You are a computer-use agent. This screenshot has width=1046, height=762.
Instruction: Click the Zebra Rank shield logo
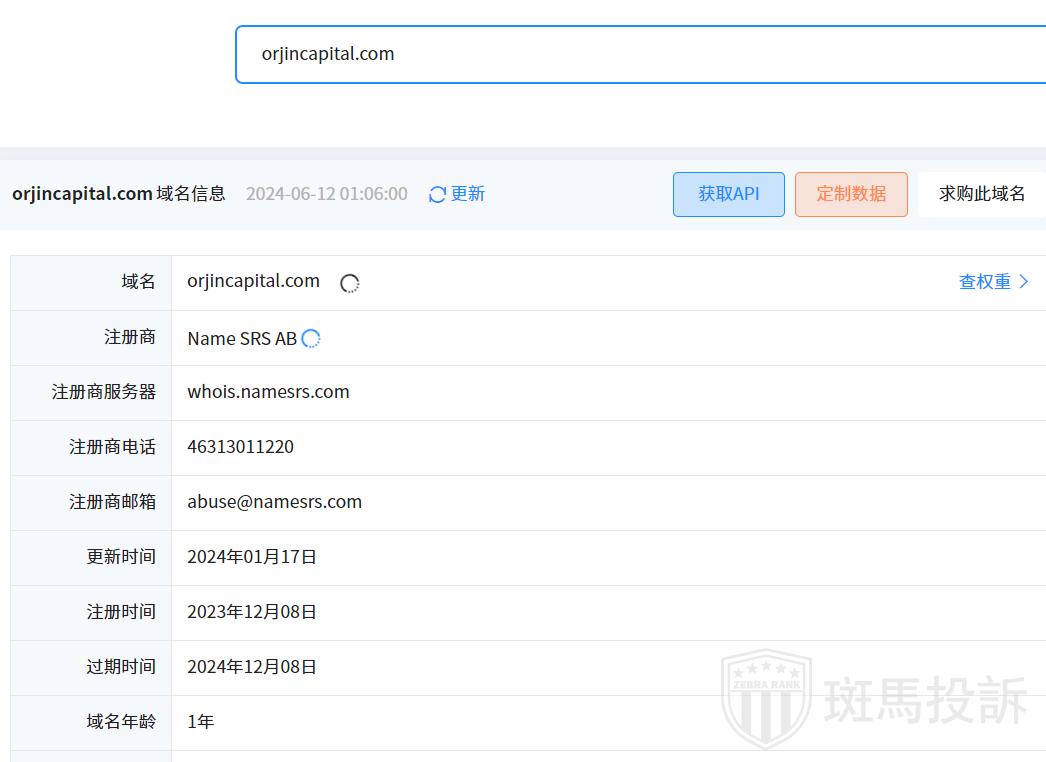pyautogui.click(x=766, y=698)
